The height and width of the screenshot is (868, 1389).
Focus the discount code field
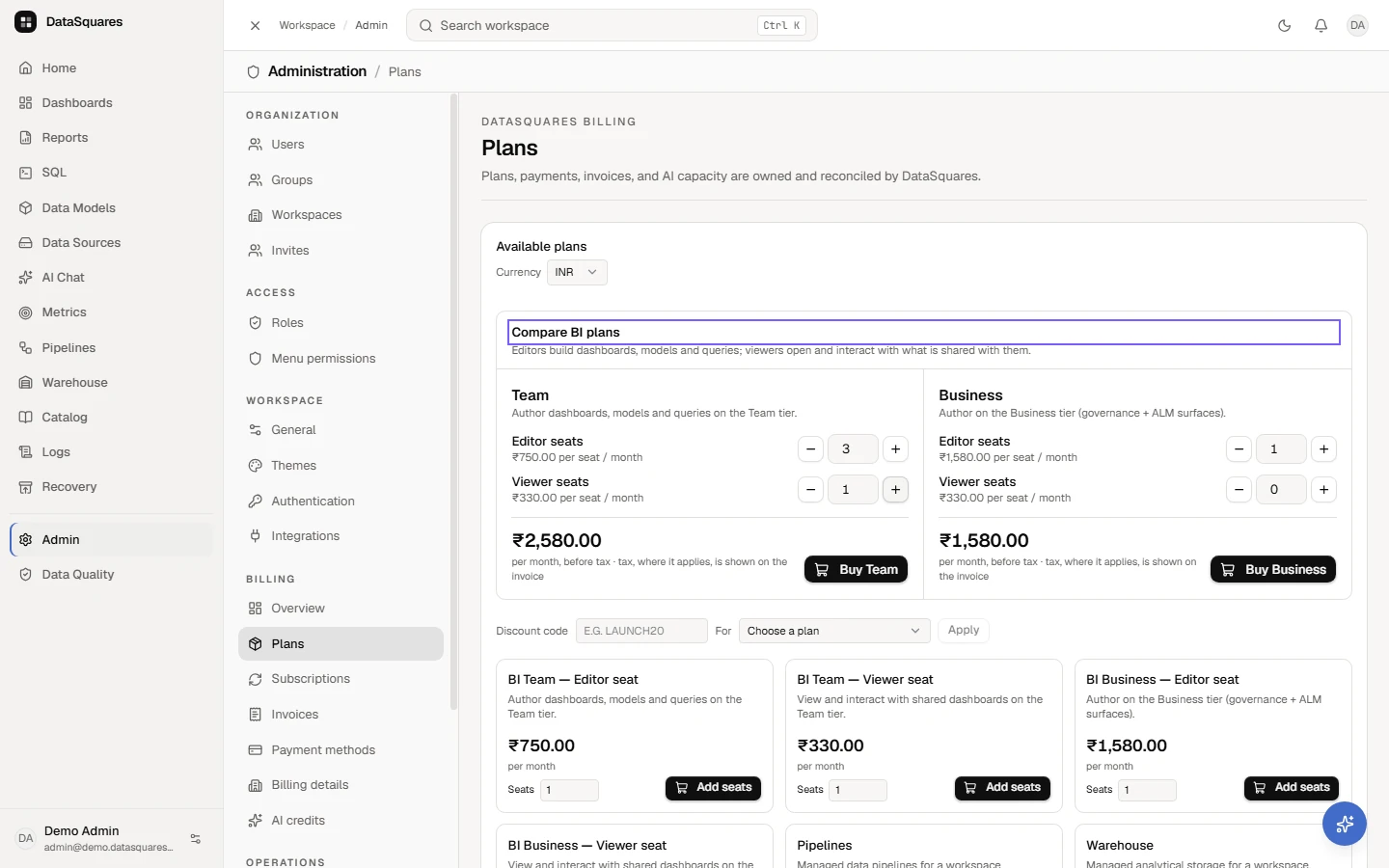click(x=641, y=631)
